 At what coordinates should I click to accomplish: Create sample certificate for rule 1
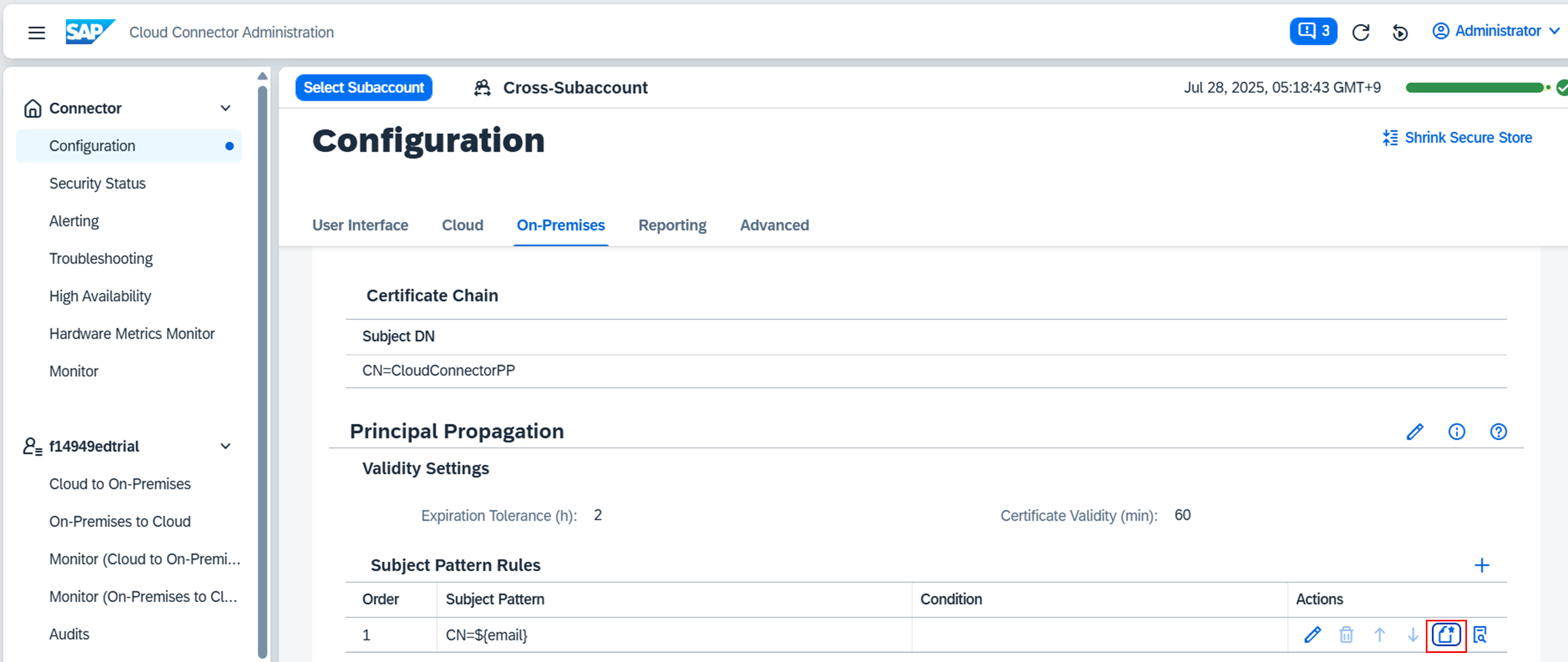click(x=1446, y=635)
